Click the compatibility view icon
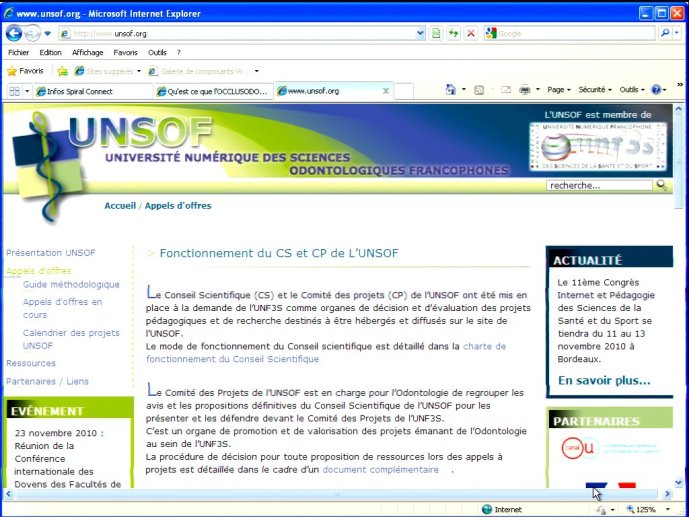Viewport: 689px width, 517px height. [436, 33]
